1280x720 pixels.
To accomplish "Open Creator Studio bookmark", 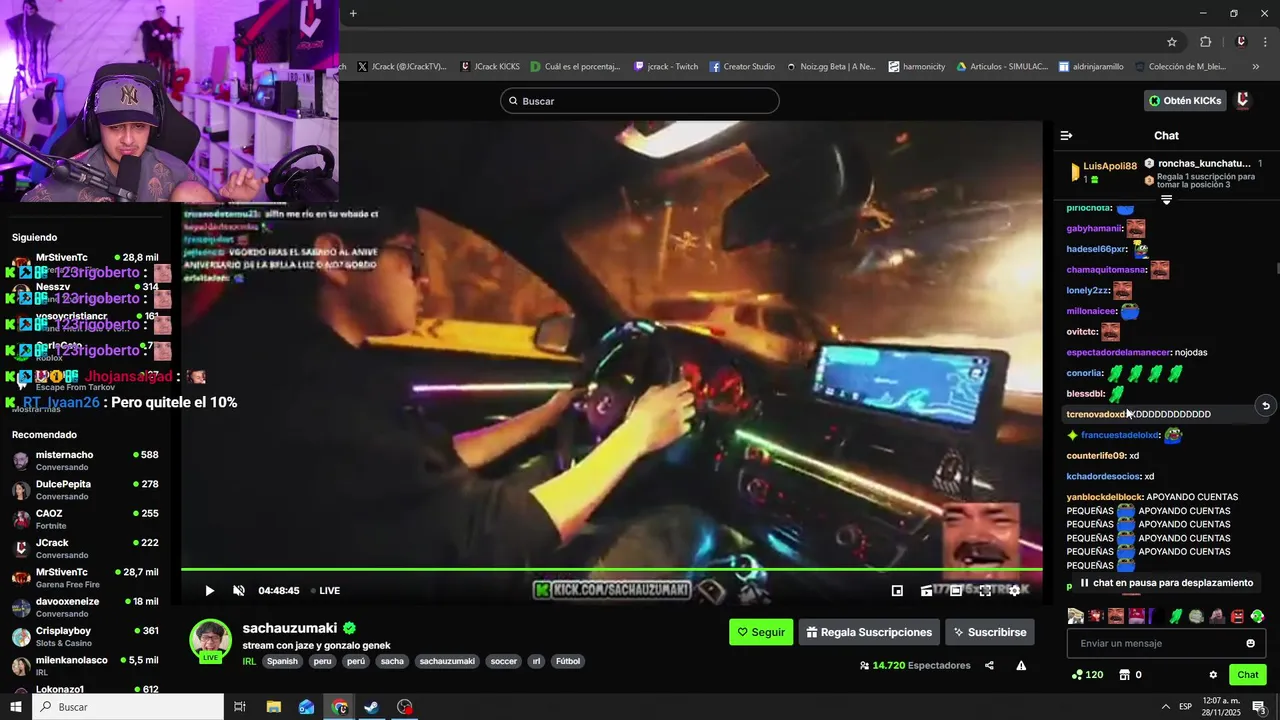I will click(x=742, y=67).
